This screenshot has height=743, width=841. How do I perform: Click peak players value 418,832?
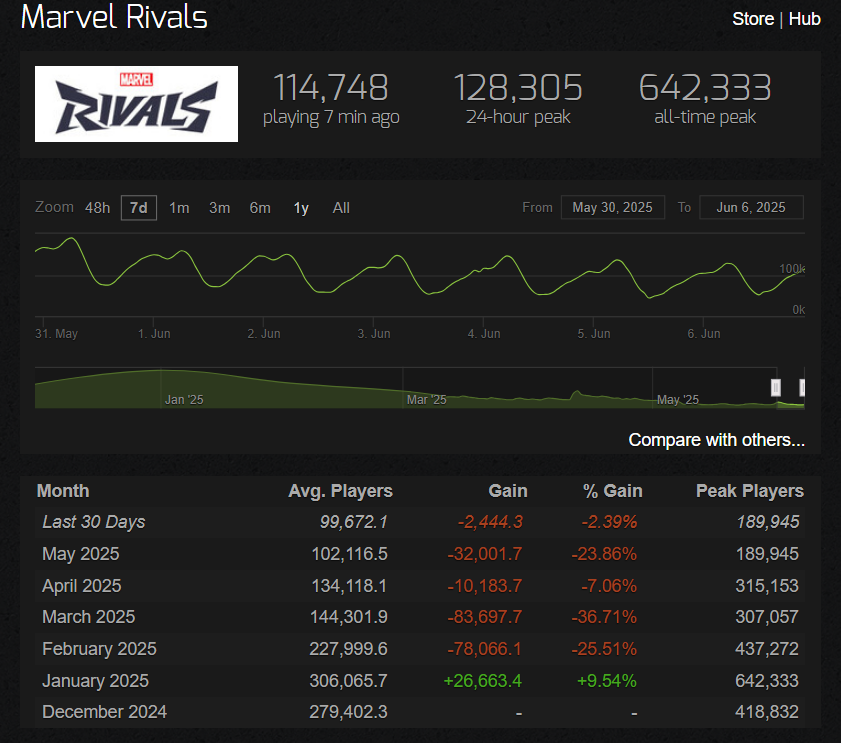[x=767, y=712]
